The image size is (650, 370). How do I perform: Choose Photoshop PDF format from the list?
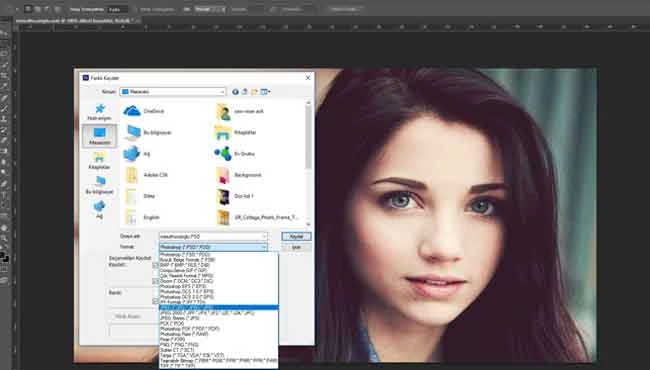pyautogui.click(x=218, y=329)
